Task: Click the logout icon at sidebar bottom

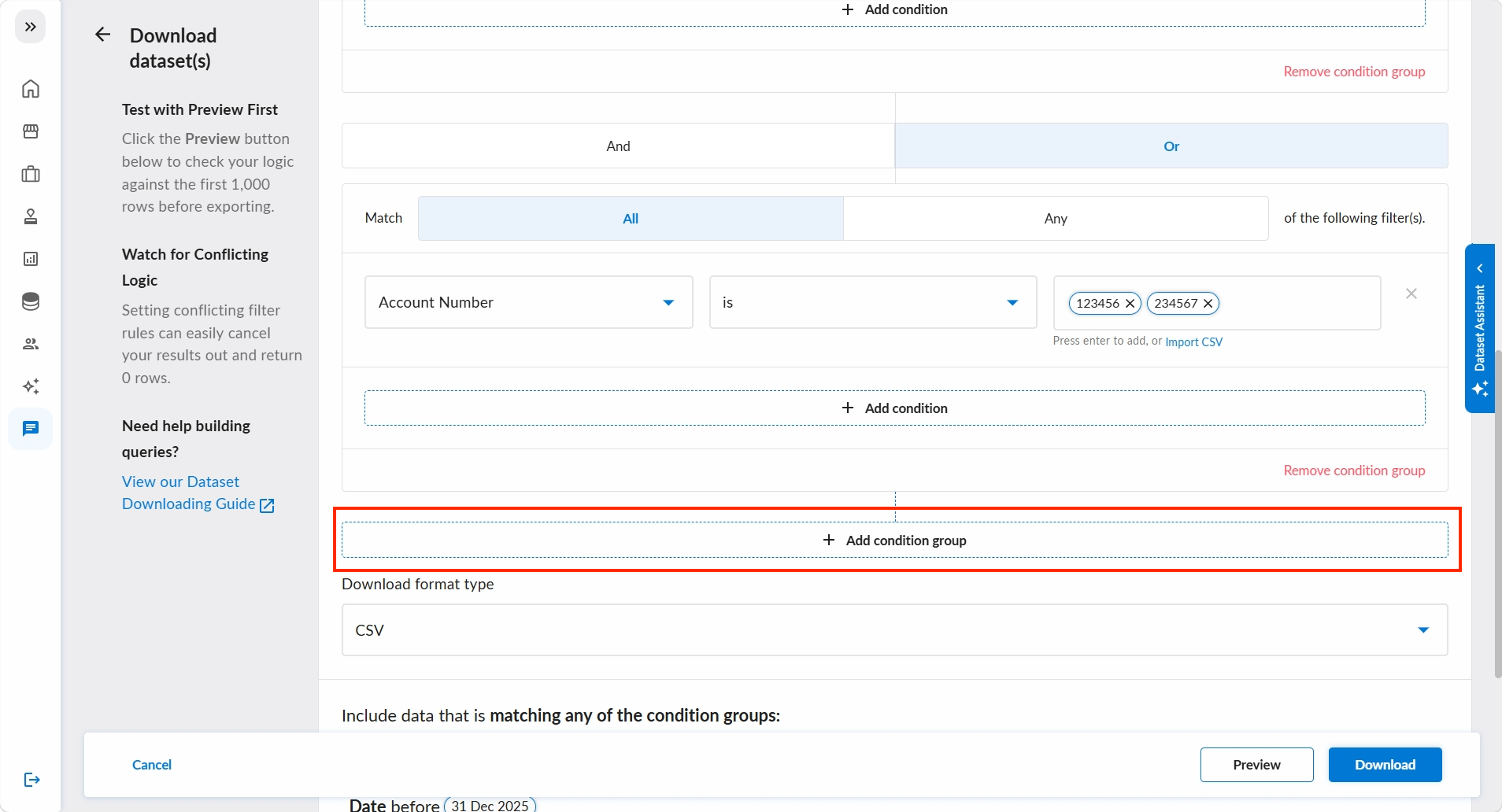Action: [x=31, y=780]
